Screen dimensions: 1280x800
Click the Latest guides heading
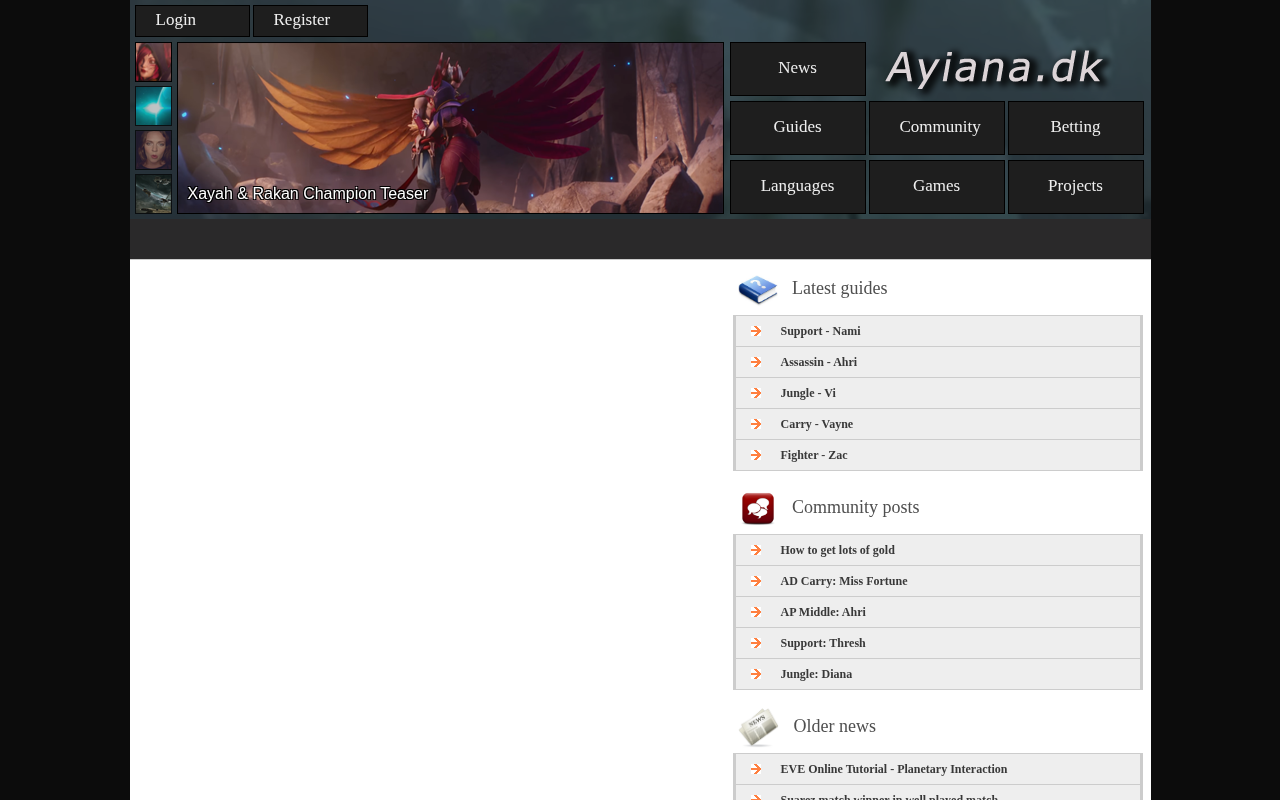pyautogui.click(x=840, y=288)
